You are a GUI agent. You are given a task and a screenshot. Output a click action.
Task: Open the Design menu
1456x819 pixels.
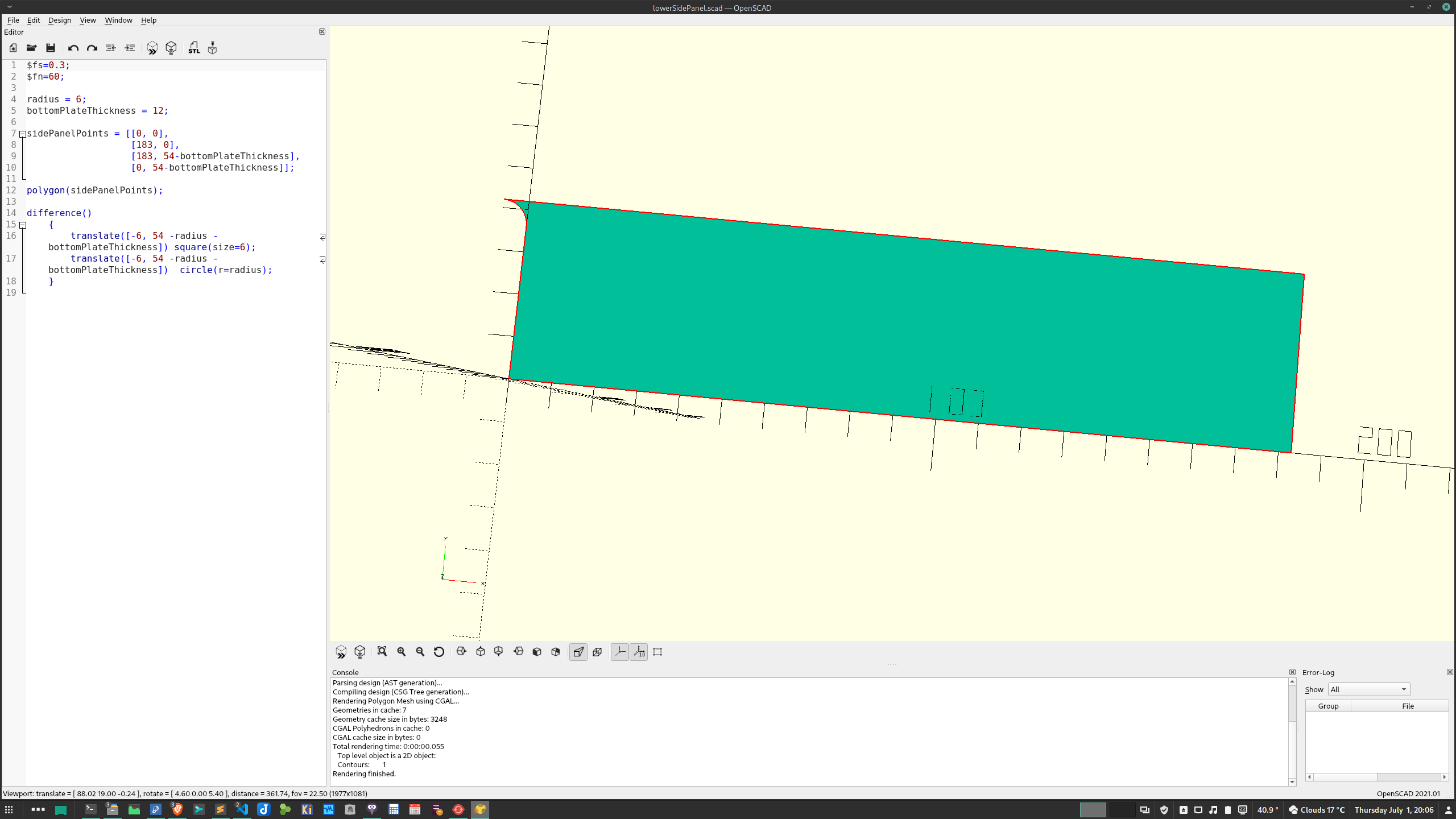coord(60,20)
